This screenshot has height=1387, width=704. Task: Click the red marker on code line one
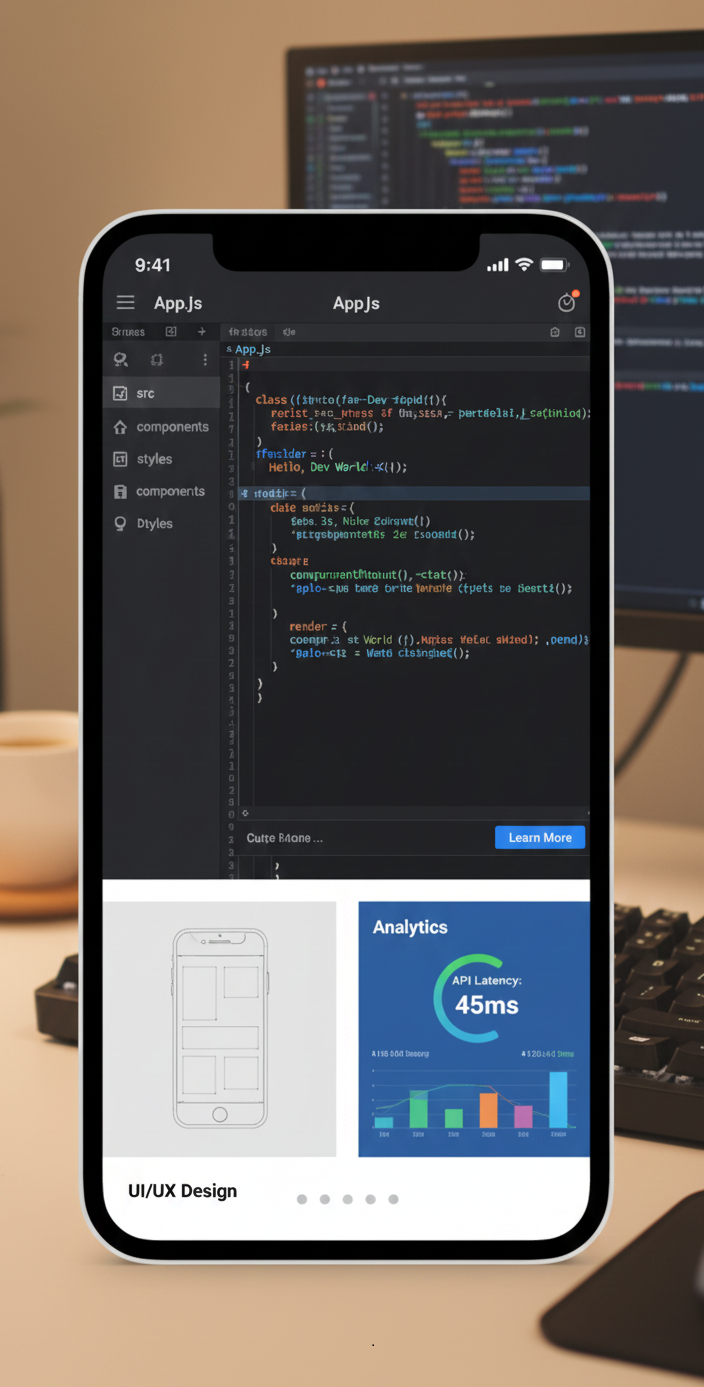click(x=246, y=366)
